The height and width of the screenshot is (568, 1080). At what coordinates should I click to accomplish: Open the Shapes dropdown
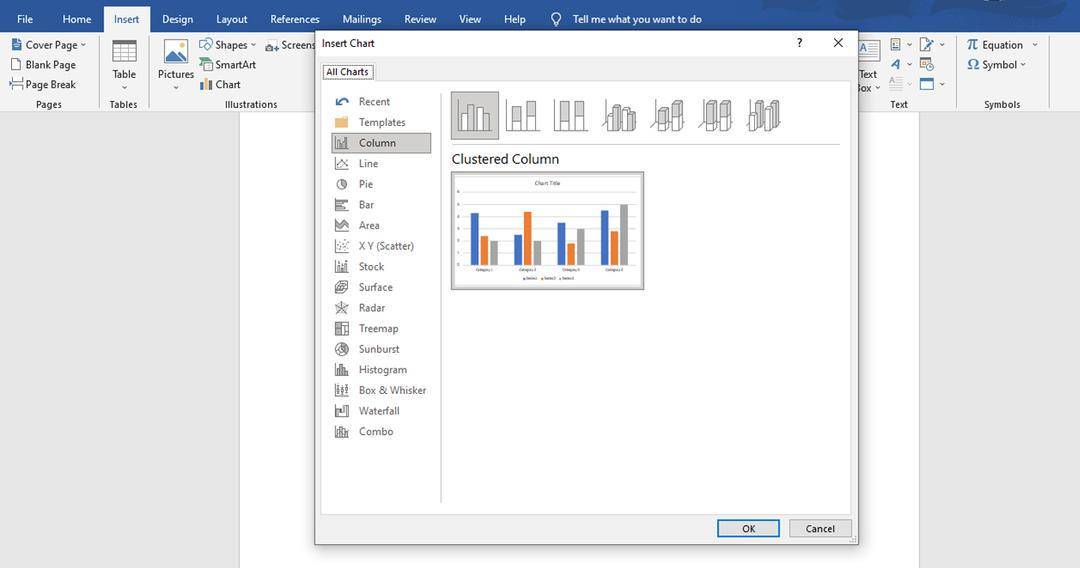coord(227,45)
